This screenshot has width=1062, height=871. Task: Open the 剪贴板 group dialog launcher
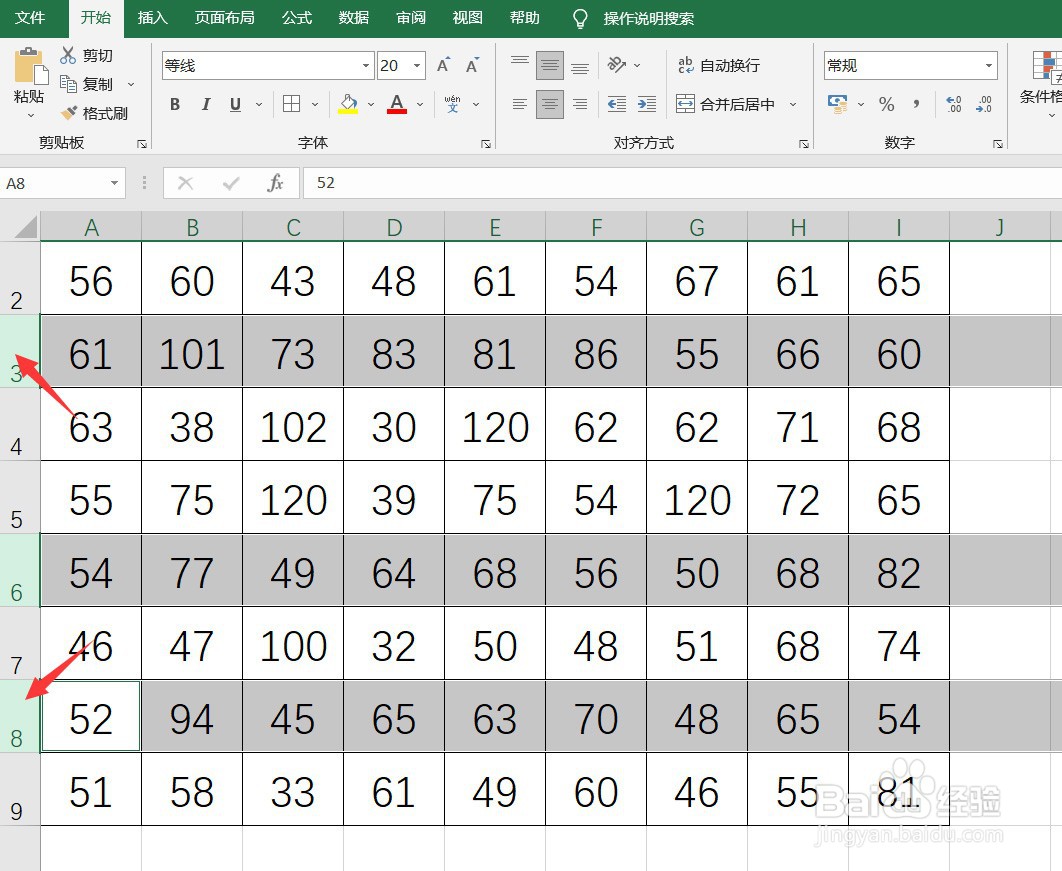tap(142, 144)
